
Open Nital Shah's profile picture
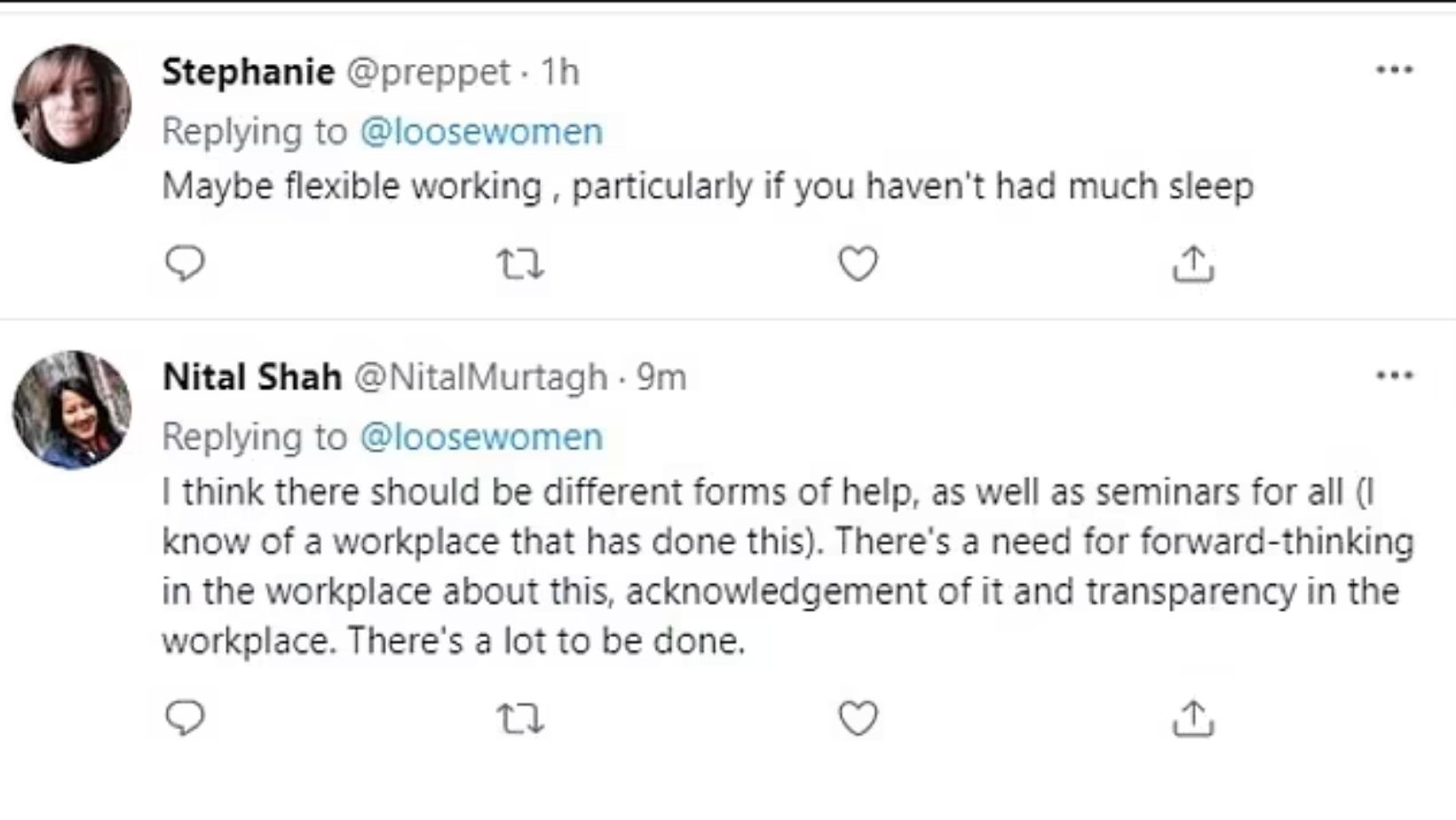tap(72, 409)
